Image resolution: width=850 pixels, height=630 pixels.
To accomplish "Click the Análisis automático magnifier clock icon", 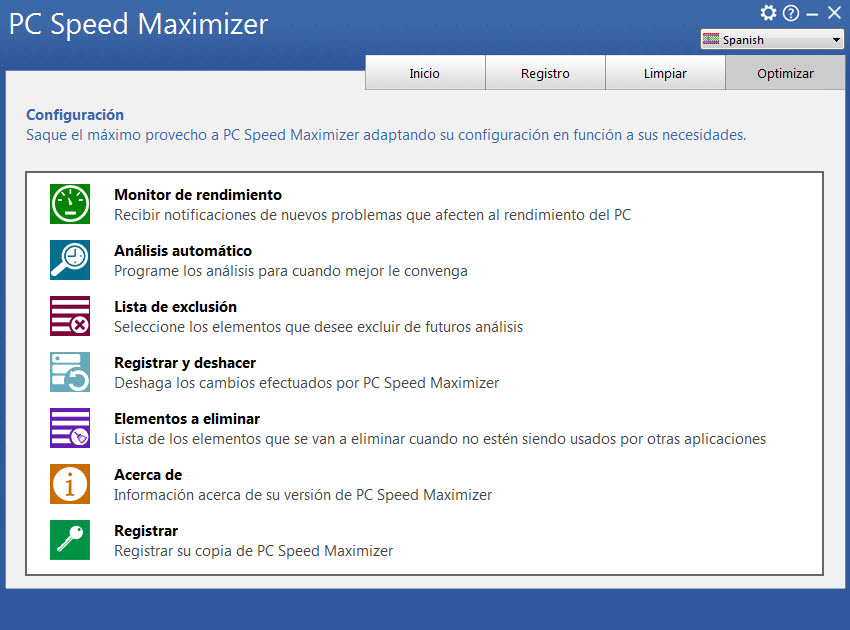I will tap(70, 260).
